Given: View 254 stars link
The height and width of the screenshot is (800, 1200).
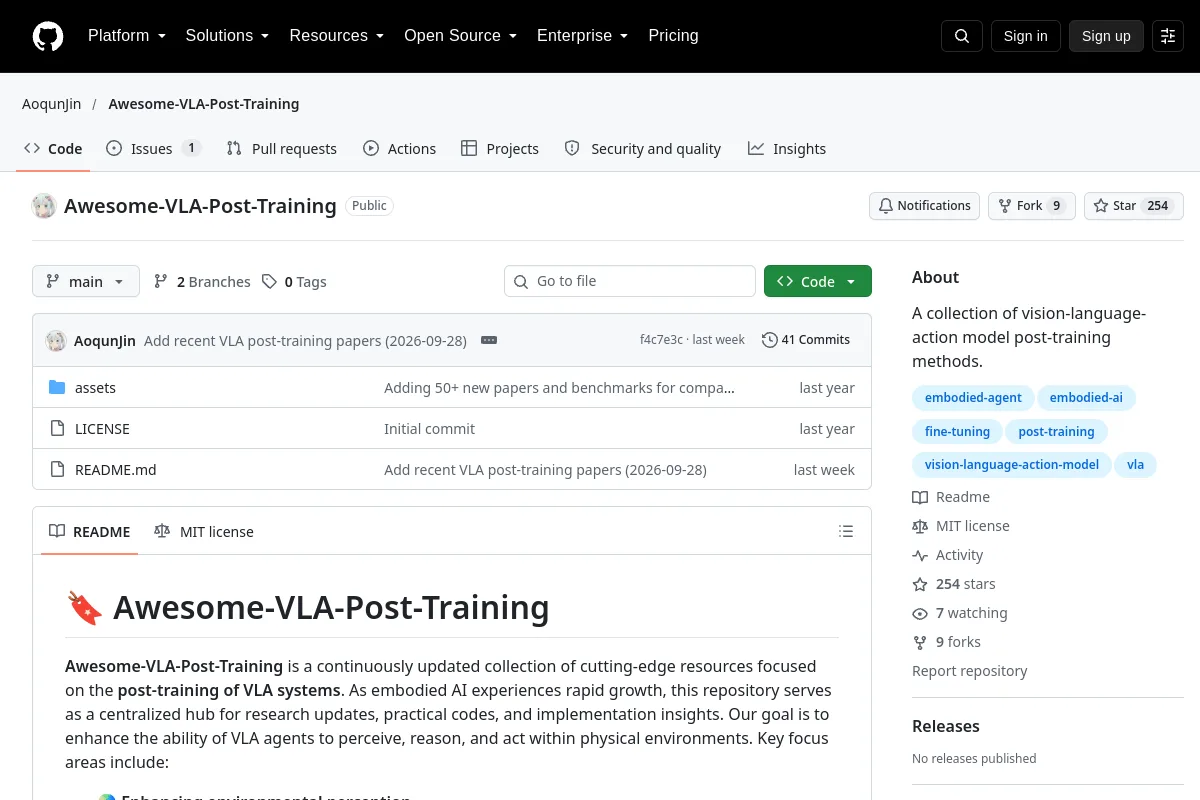Looking at the screenshot, I should [x=954, y=584].
